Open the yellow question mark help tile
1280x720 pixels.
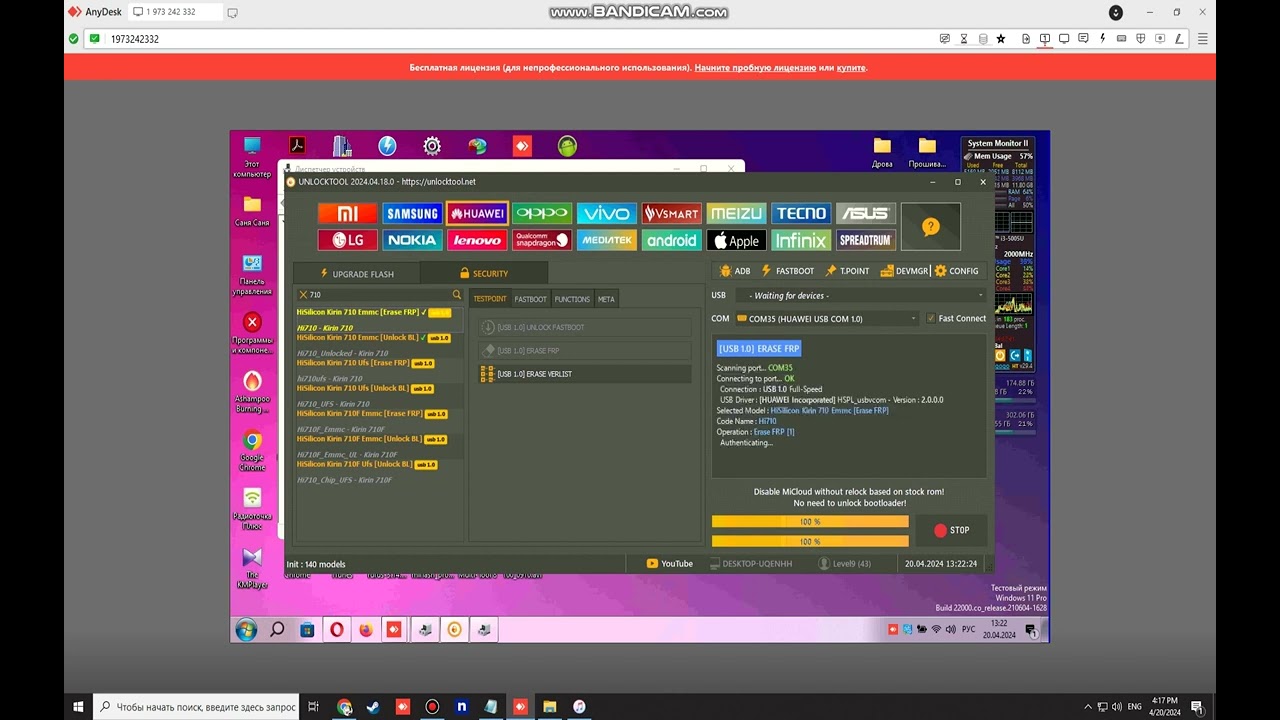931,227
